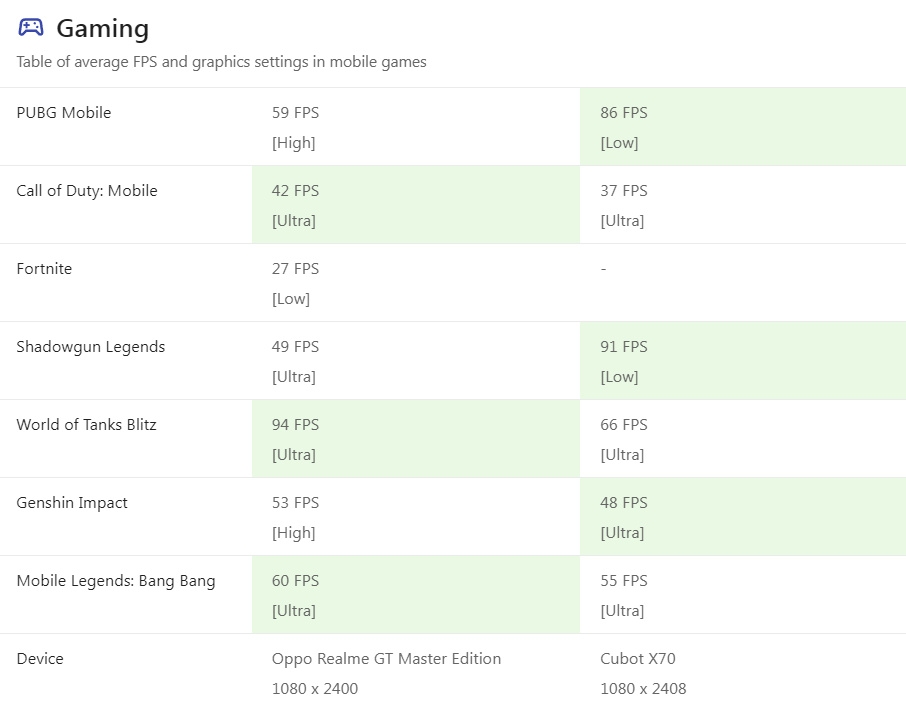Click the table description about average FPS

(x=221, y=62)
